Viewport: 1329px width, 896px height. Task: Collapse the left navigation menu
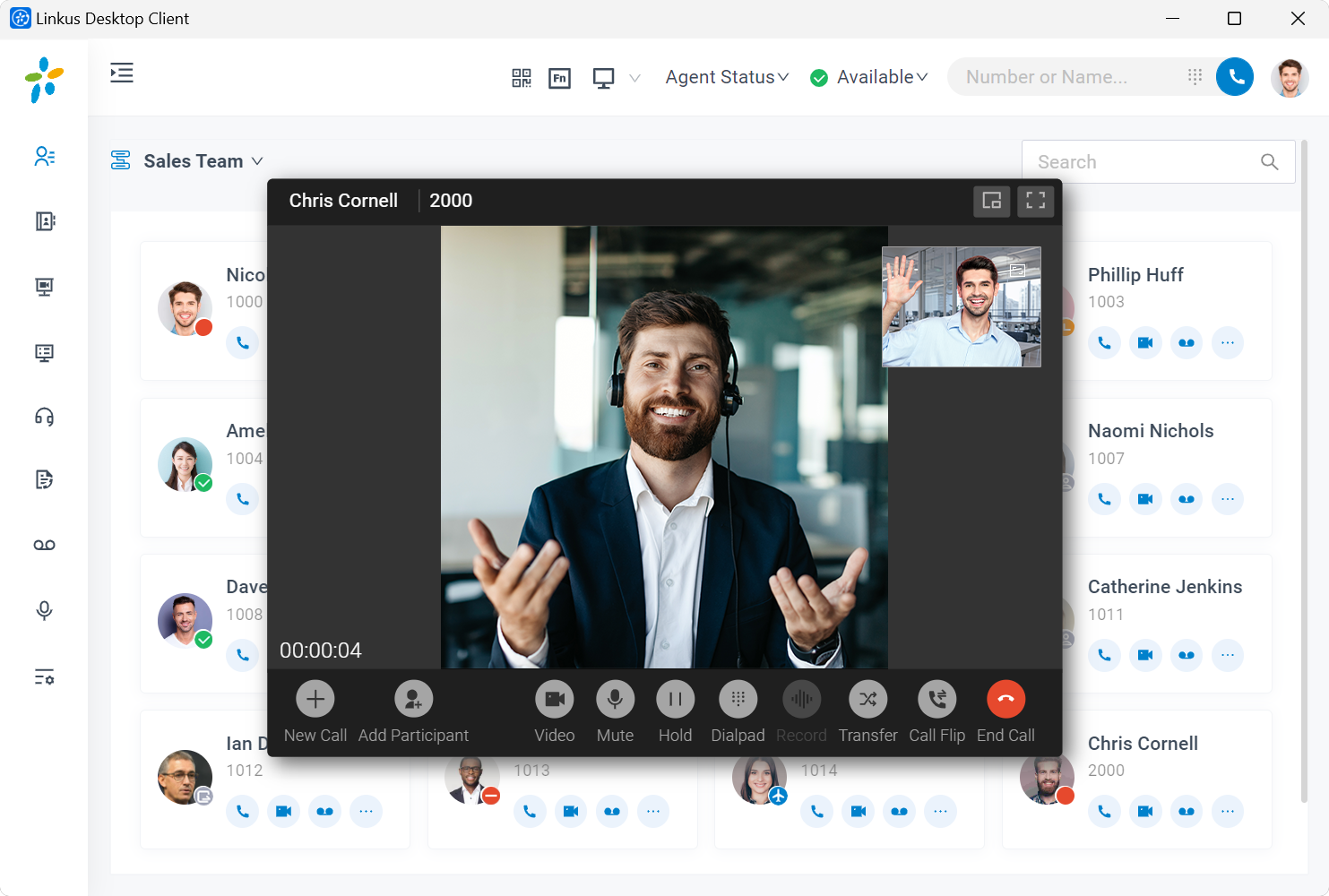click(122, 73)
